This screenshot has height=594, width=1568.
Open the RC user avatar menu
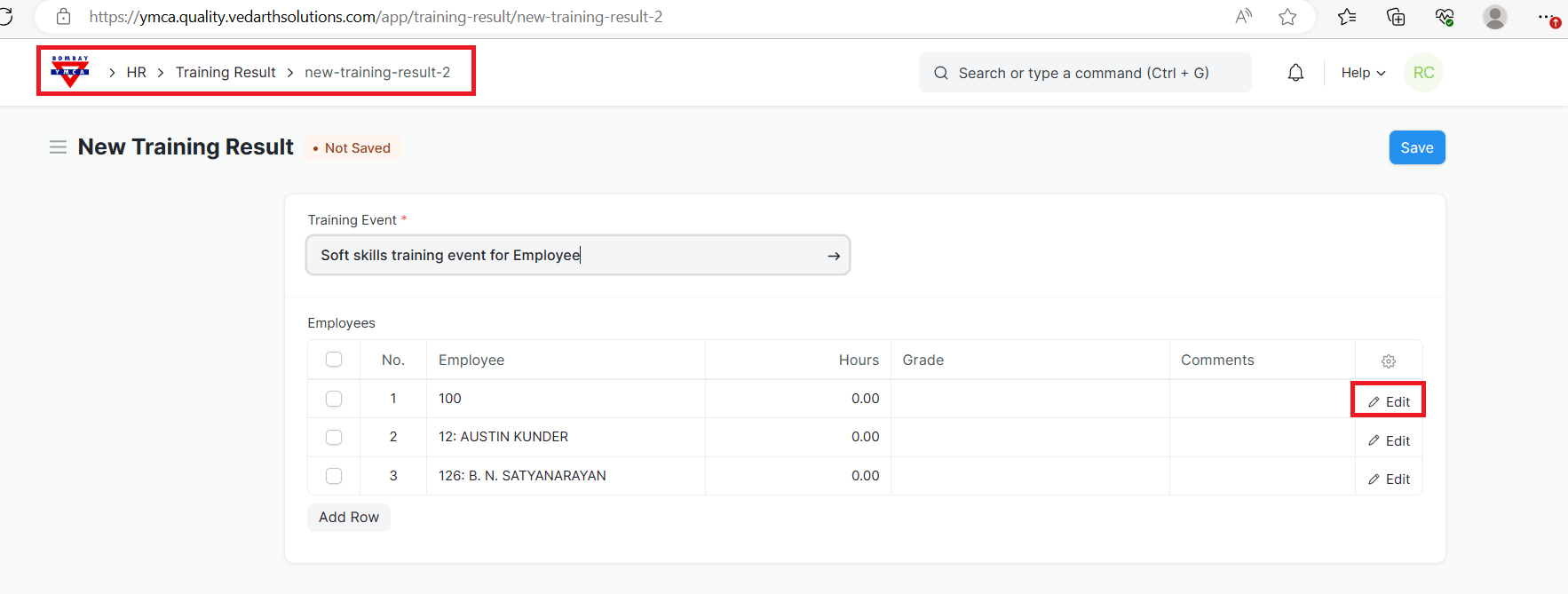1423,73
